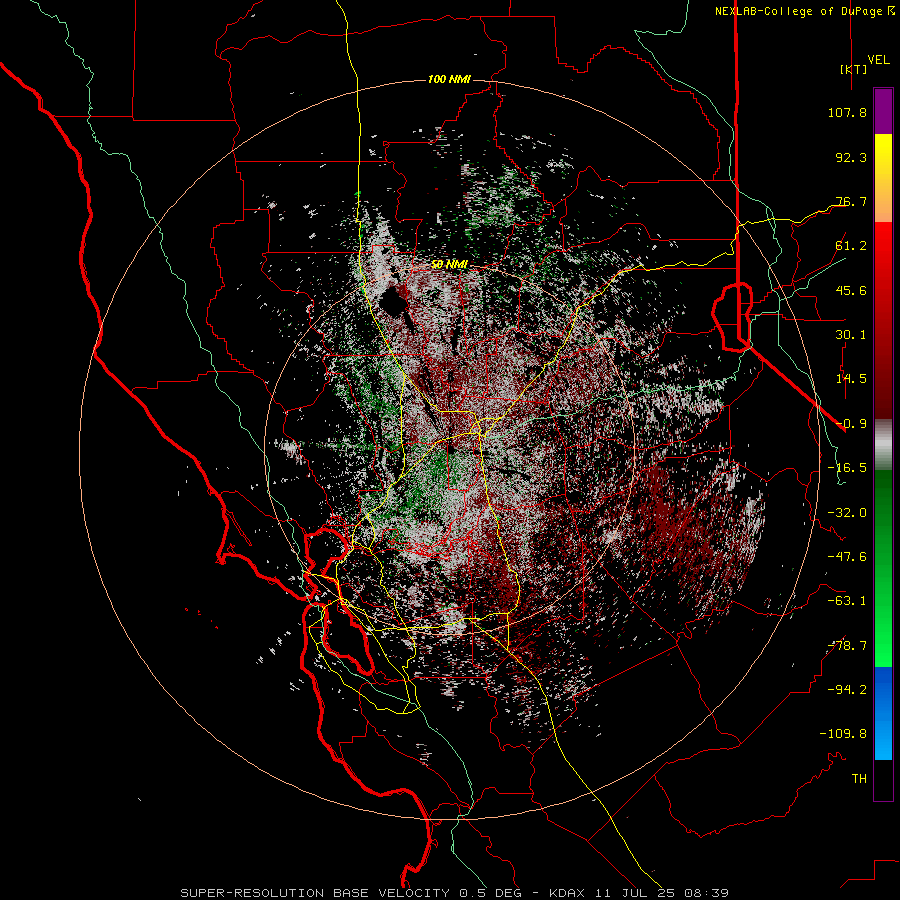The image size is (900, 900).
Task: Click the 107.8 velocity legend value
Action: point(847,112)
